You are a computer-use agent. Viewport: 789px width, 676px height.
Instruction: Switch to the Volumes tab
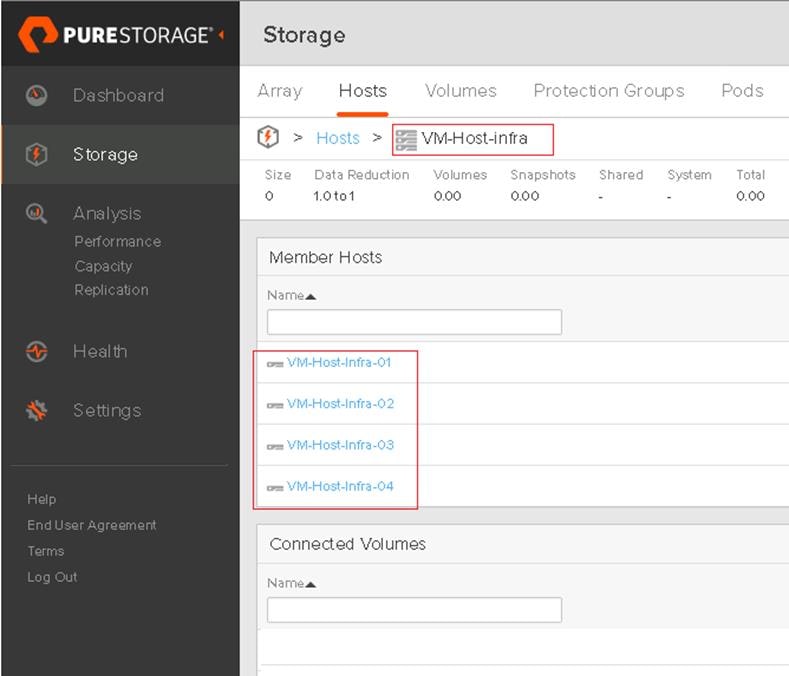460,91
